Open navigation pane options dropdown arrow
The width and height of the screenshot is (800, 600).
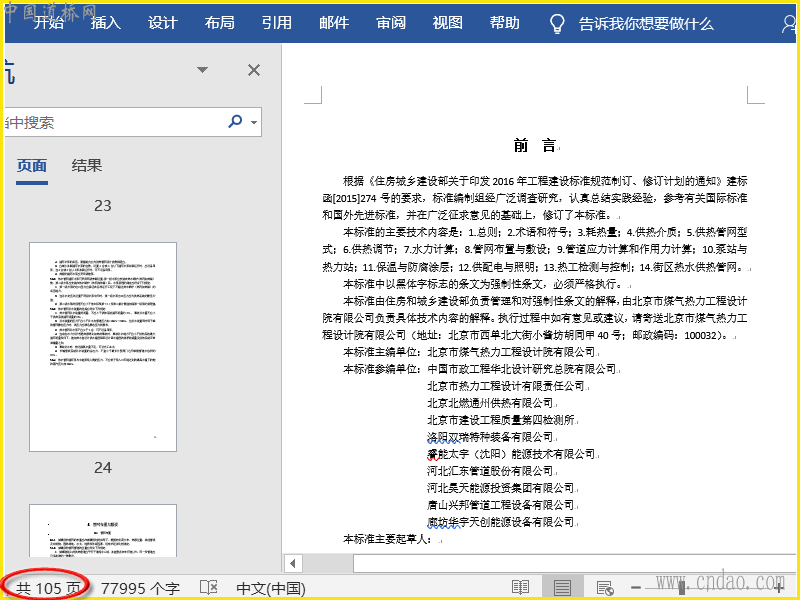click(x=203, y=70)
